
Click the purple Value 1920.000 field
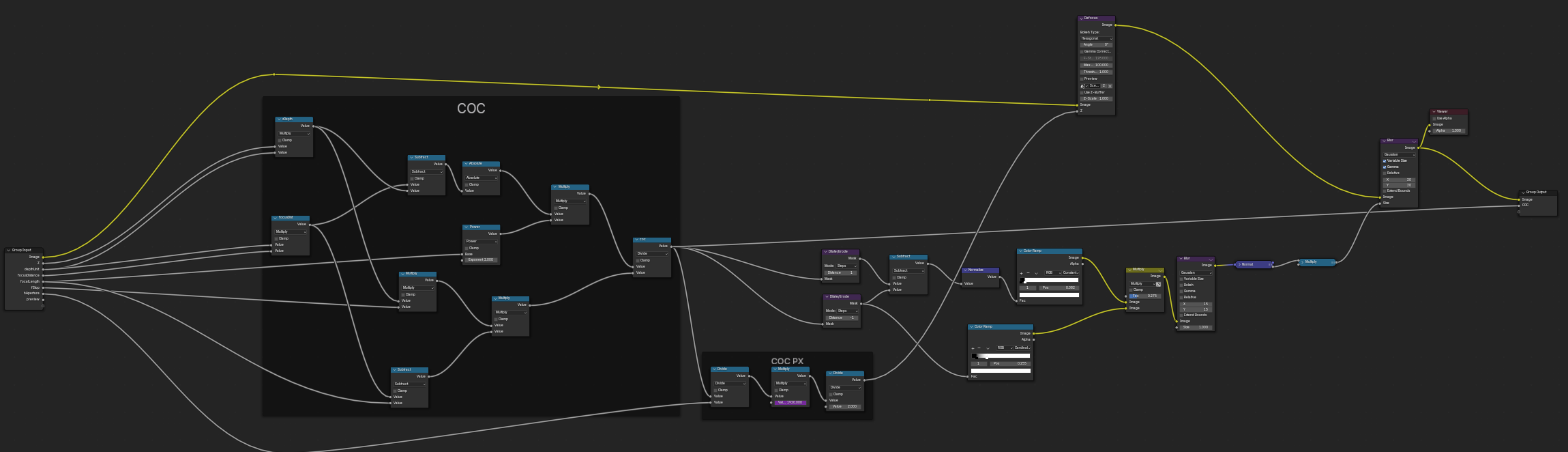[x=790, y=402]
